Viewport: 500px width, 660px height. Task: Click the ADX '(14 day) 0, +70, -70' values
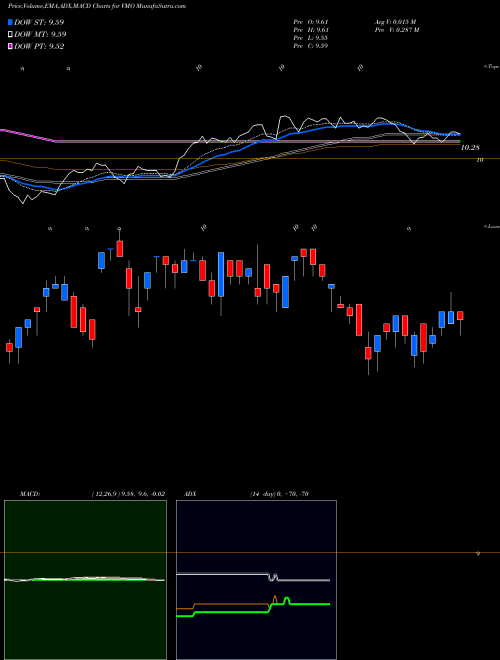[x=279, y=494]
